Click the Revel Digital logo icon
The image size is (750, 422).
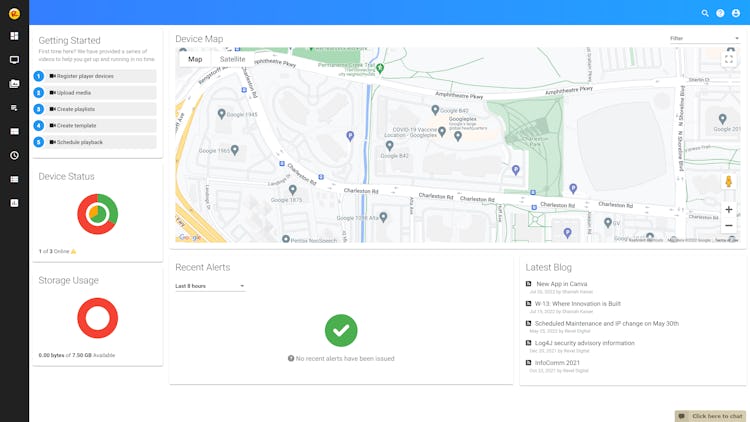click(x=14, y=13)
